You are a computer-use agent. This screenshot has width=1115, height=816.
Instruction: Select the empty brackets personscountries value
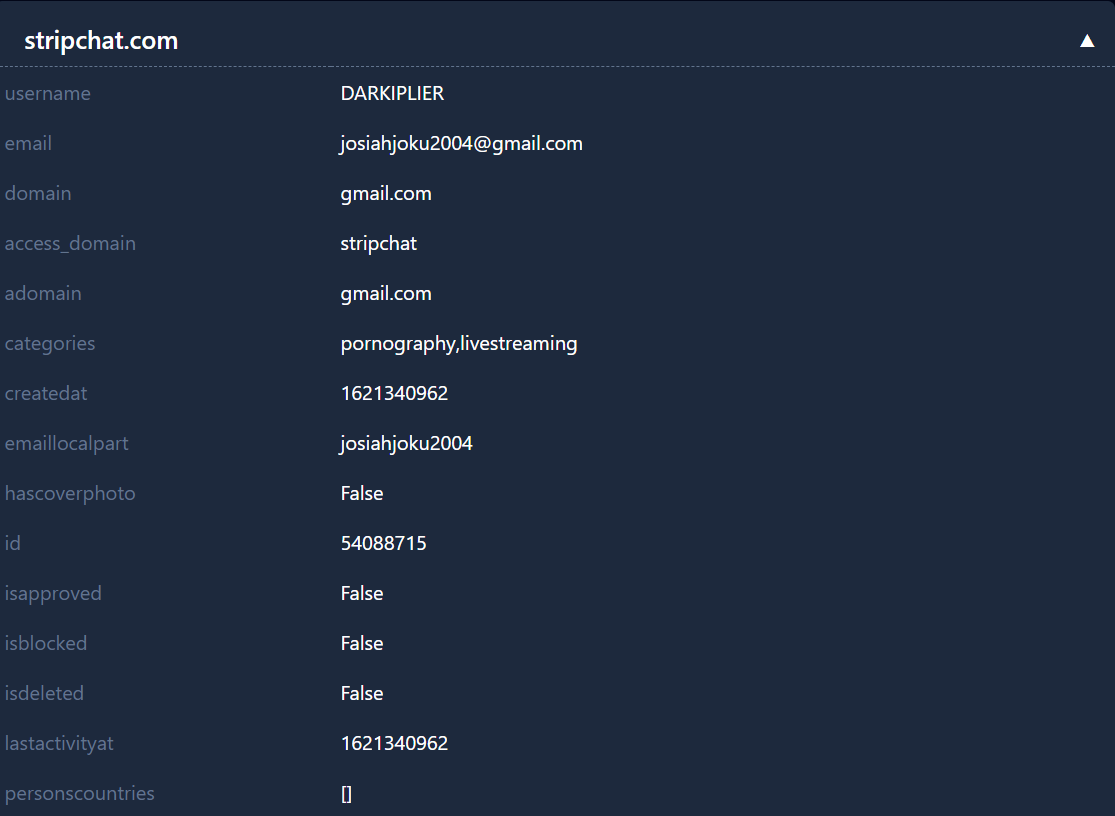click(x=346, y=794)
